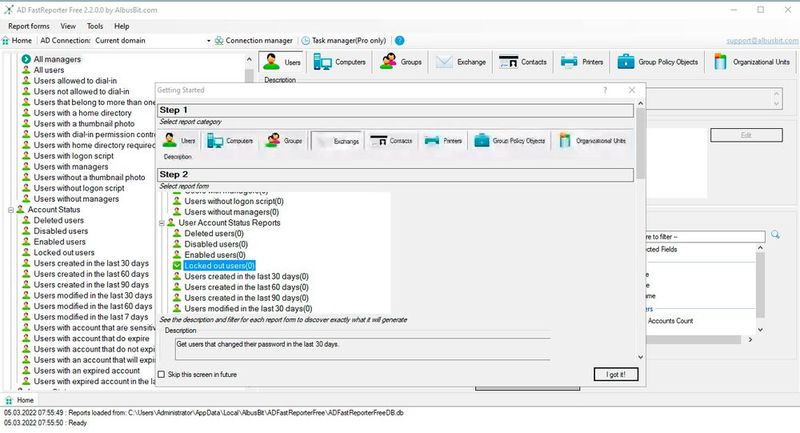Click horizontal scroll right arrow in fields panel

[x=750, y=340]
